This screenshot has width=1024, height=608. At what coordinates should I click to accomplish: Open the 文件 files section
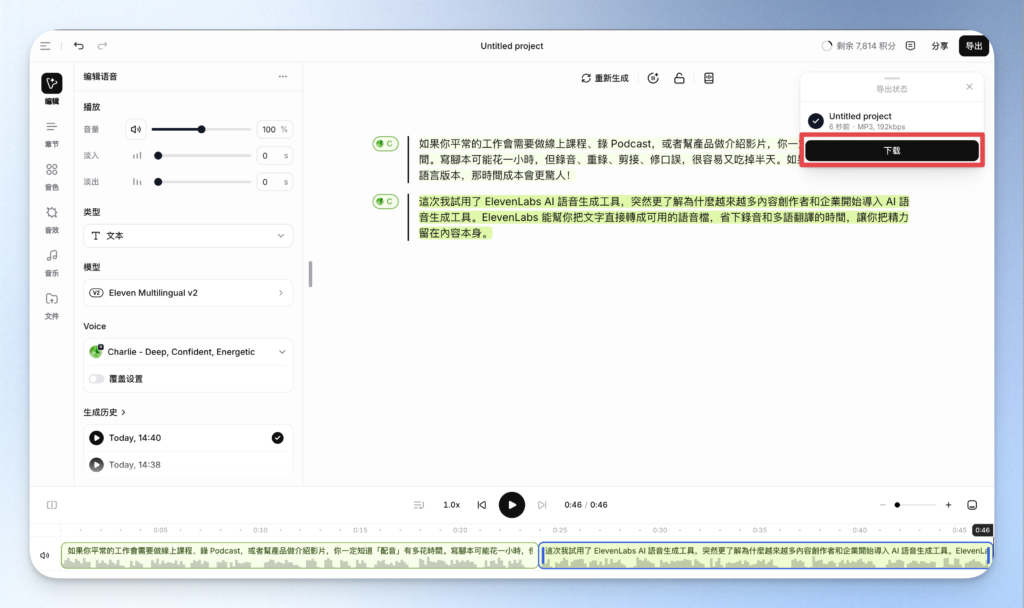pyautogui.click(x=52, y=306)
